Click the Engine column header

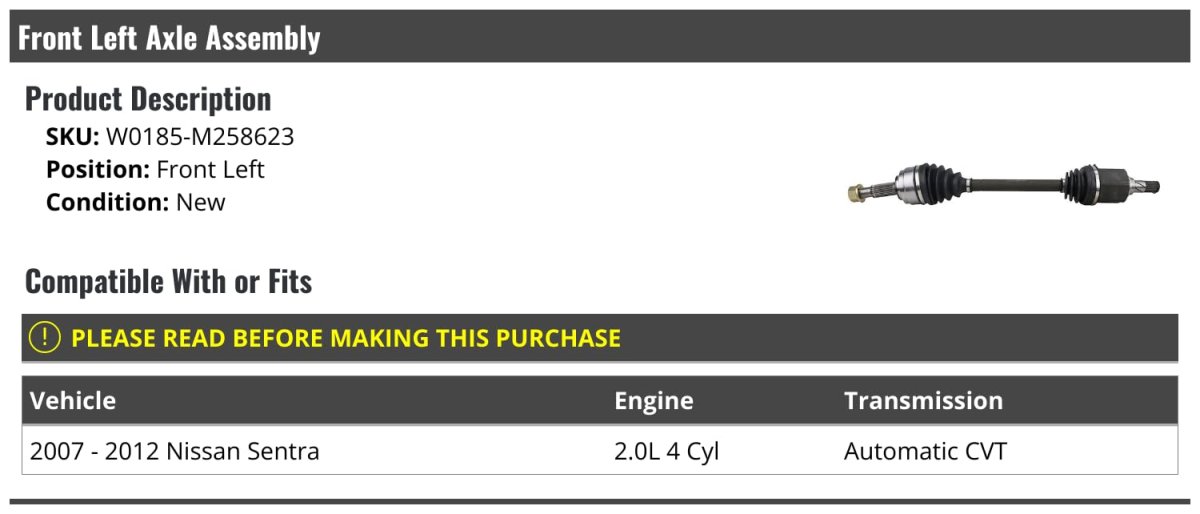click(x=653, y=401)
